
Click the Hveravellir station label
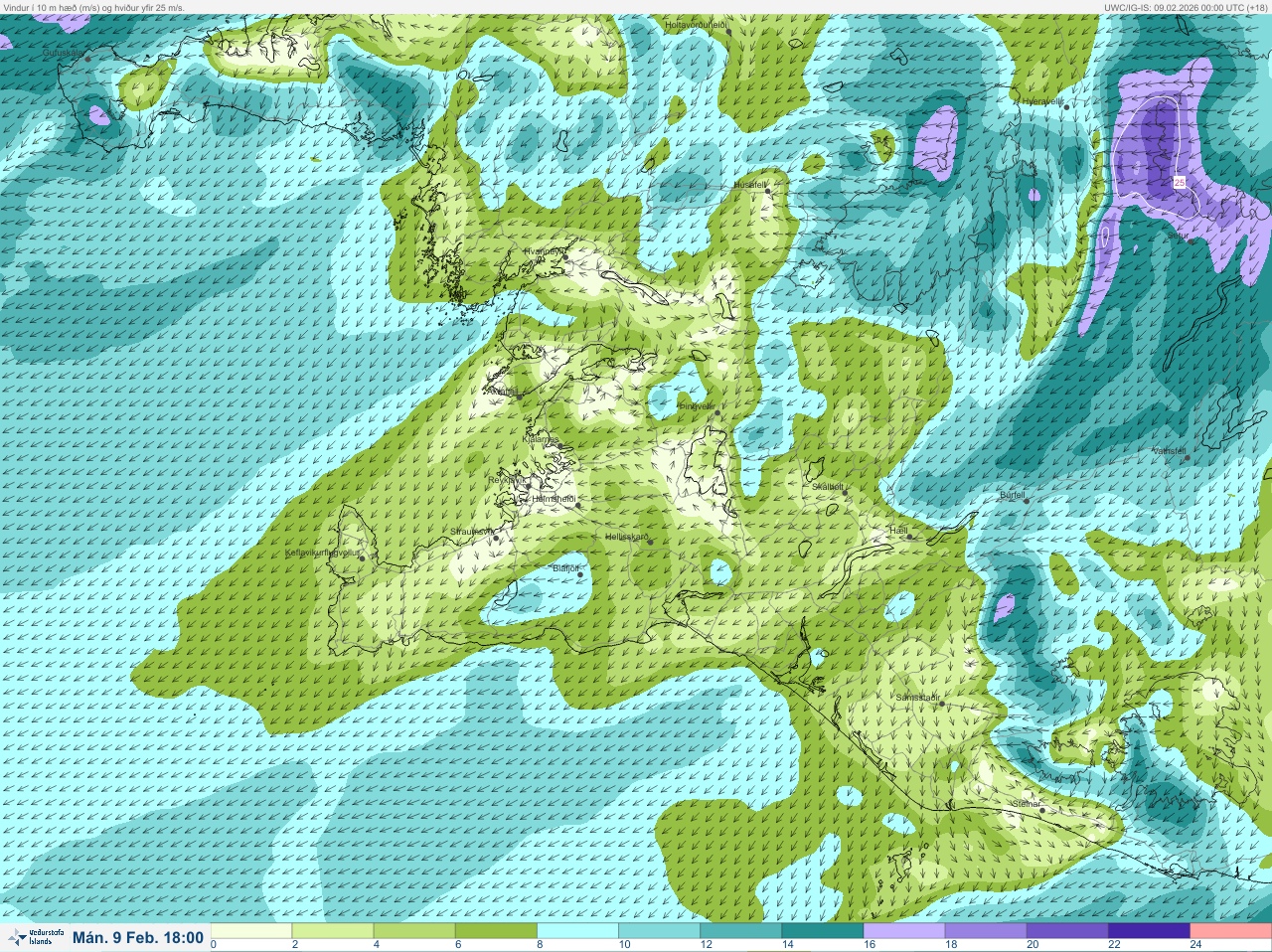[x=1042, y=100]
